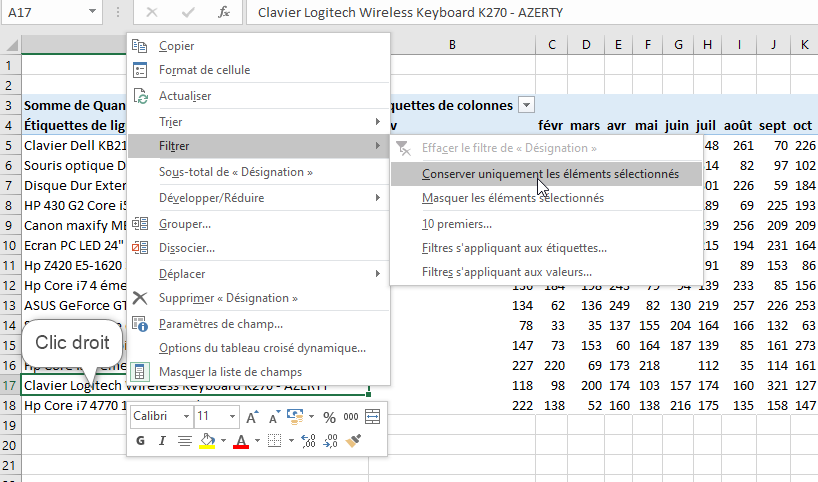The height and width of the screenshot is (482, 818).
Task: Open the Filtrer submenu entry
Action: (258, 146)
